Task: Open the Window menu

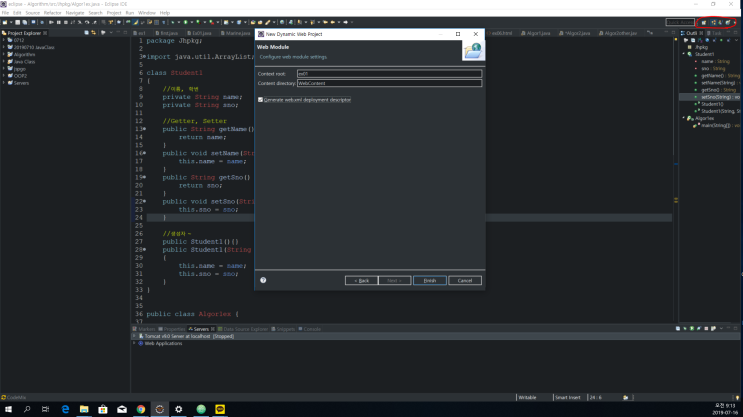Action: coord(146,13)
